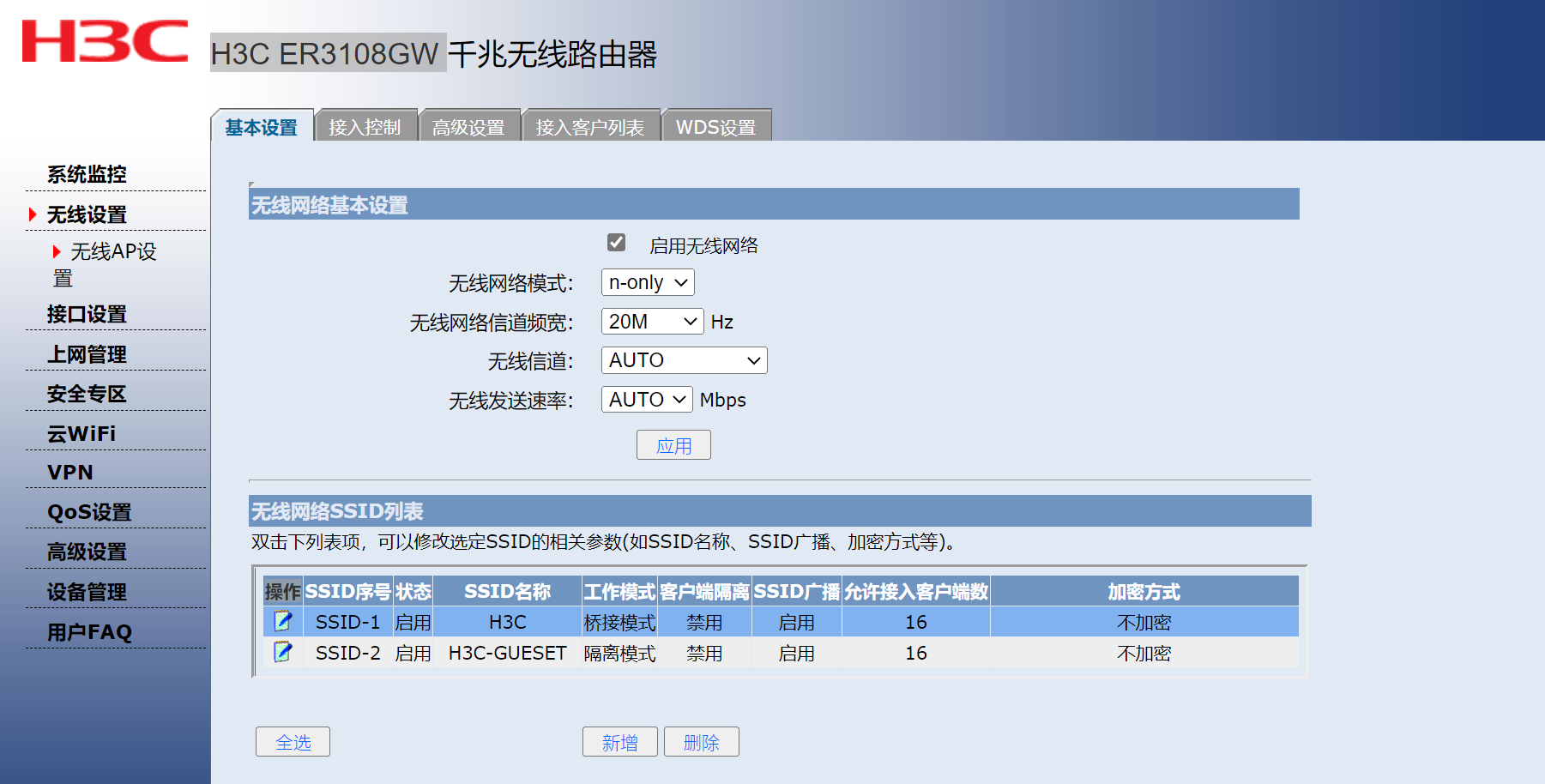The image size is (1545, 784).
Task: Edit the SSID-2 row pencil icon
Action: tap(282, 652)
